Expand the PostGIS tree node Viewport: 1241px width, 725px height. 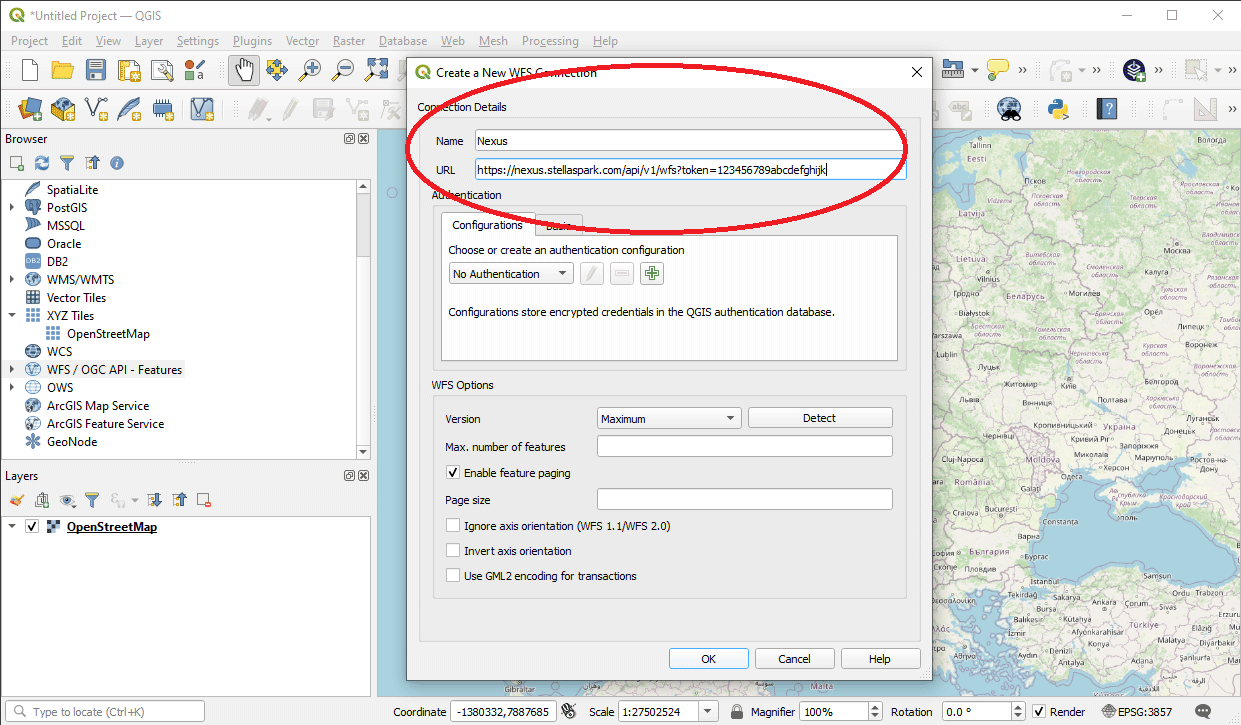coord(12,207)
